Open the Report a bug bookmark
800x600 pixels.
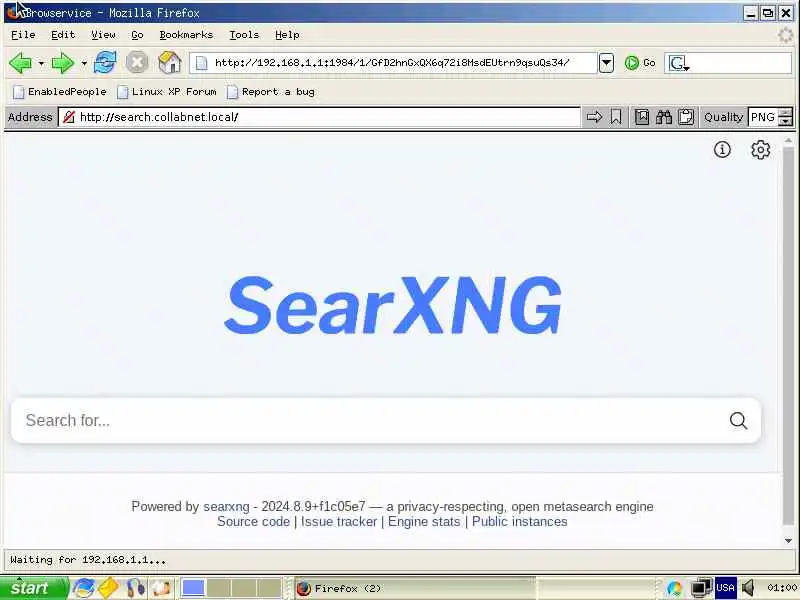pos(271,92)
